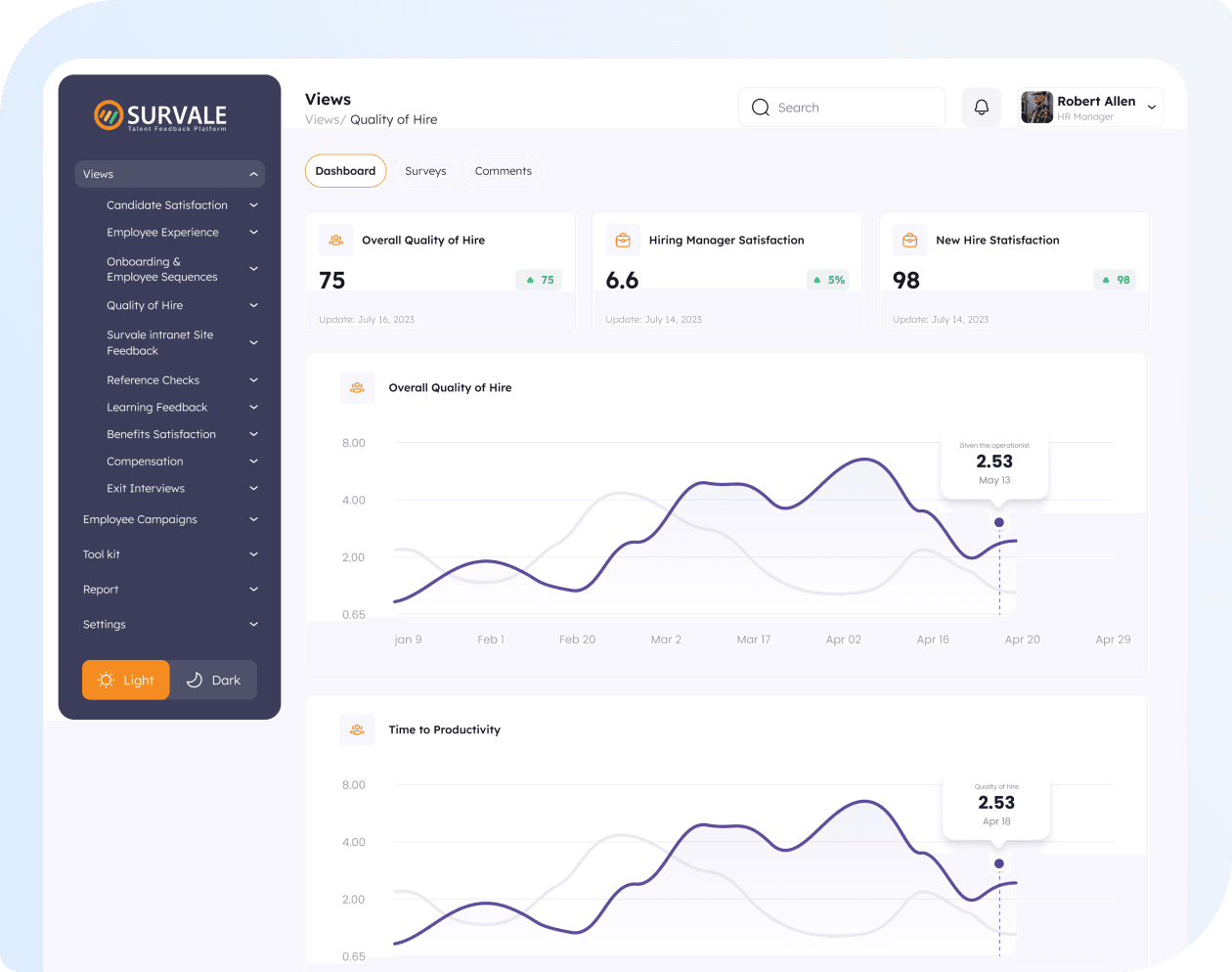This screenshot has height=972, width=1232.
Task: Click the Survale logo
Action: click(x=160, y=115)
